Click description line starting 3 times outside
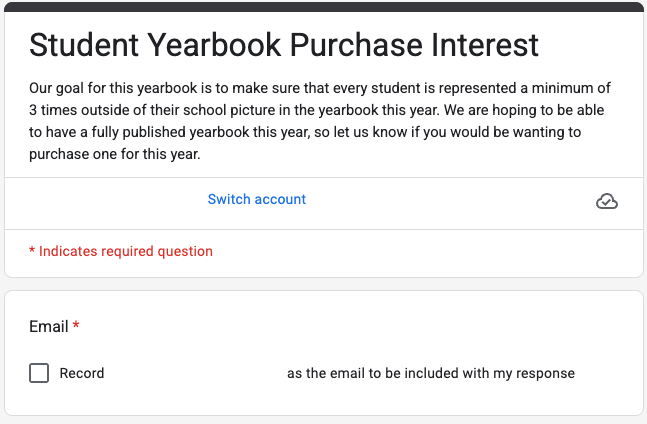 [316, 110]
